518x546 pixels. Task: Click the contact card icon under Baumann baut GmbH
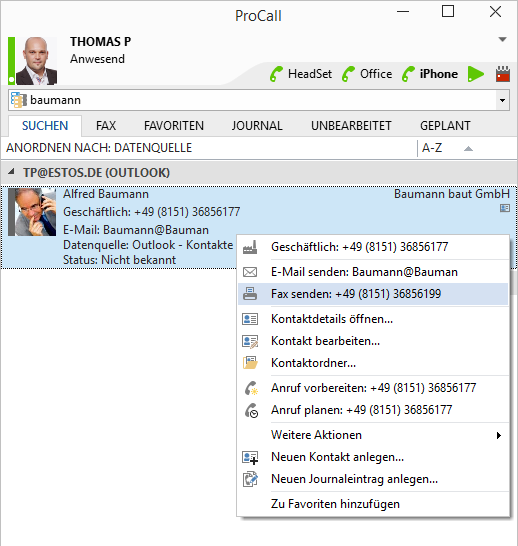505,208
